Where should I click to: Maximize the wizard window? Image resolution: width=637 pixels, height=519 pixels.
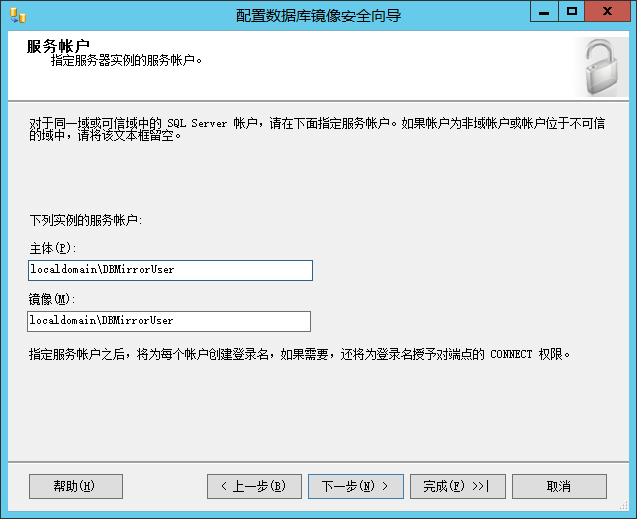tap(571, 12)
